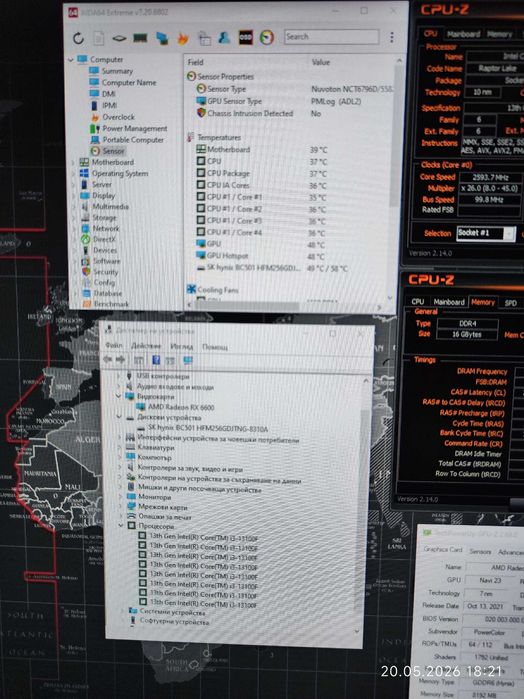The height and width of the screenshot is (699, 524).
Task: Open the Изглед menu in Device Manager
Action: [x=182, y=346]
